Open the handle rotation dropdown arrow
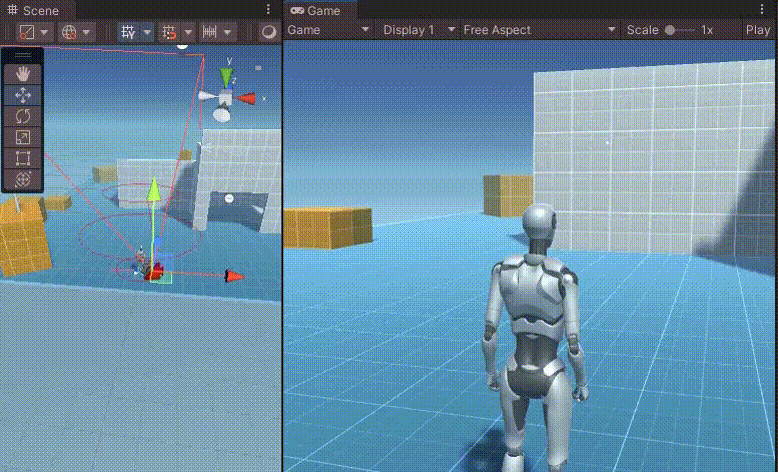The width and height of the screenshot is (778, 472). pyautogui.click(x=87, y=32)
